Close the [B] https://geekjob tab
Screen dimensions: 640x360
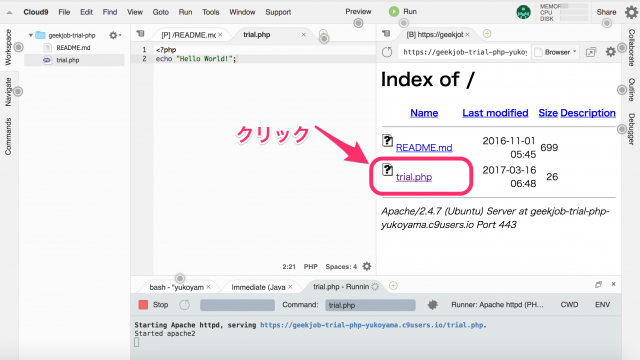467,34
